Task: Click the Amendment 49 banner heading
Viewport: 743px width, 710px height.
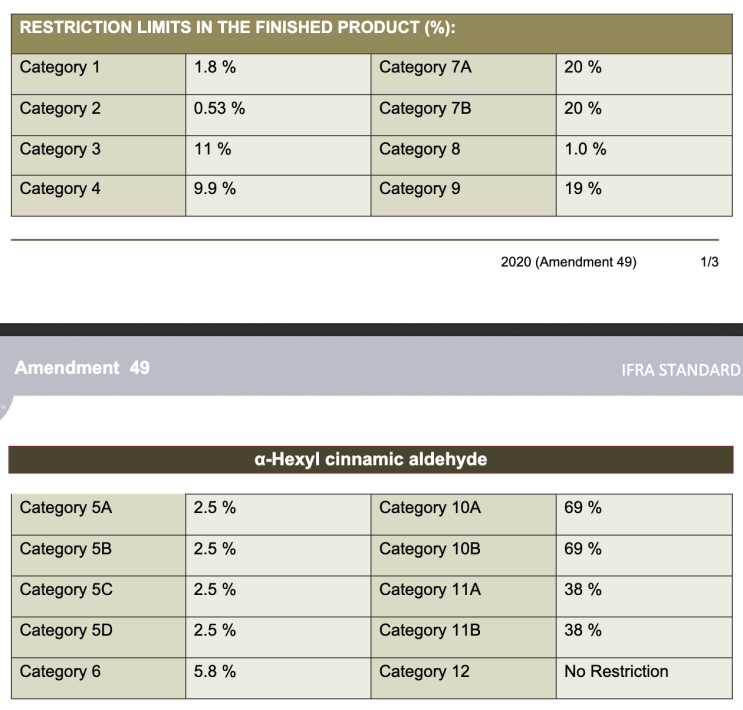Action: click(82, 368)
